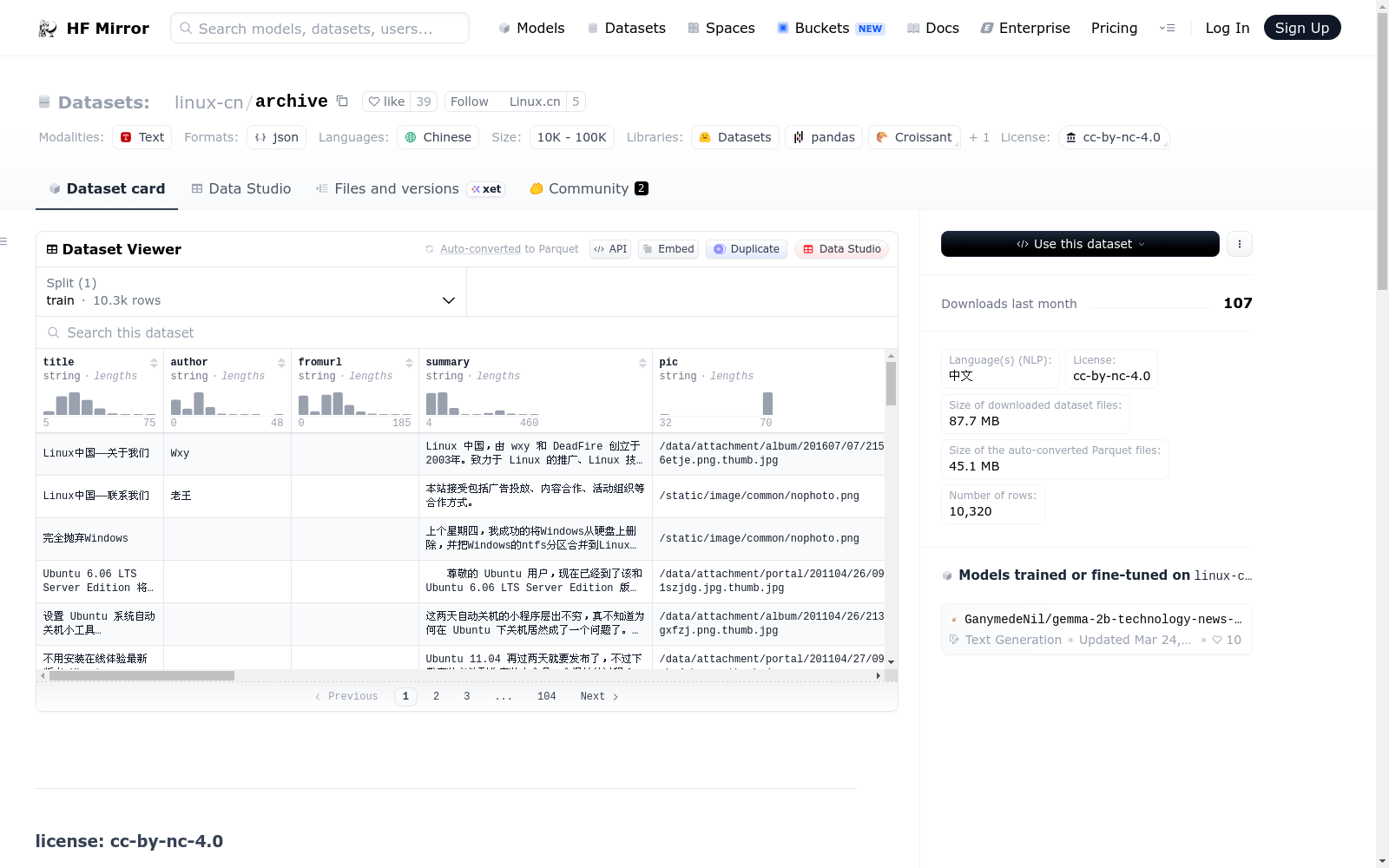
Task: Click the pandas library tag
Action: click(824, 137)
